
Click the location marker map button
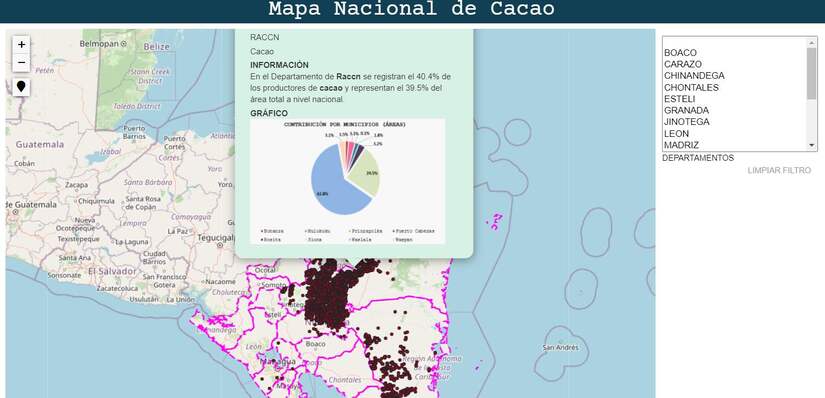(21, 87)
